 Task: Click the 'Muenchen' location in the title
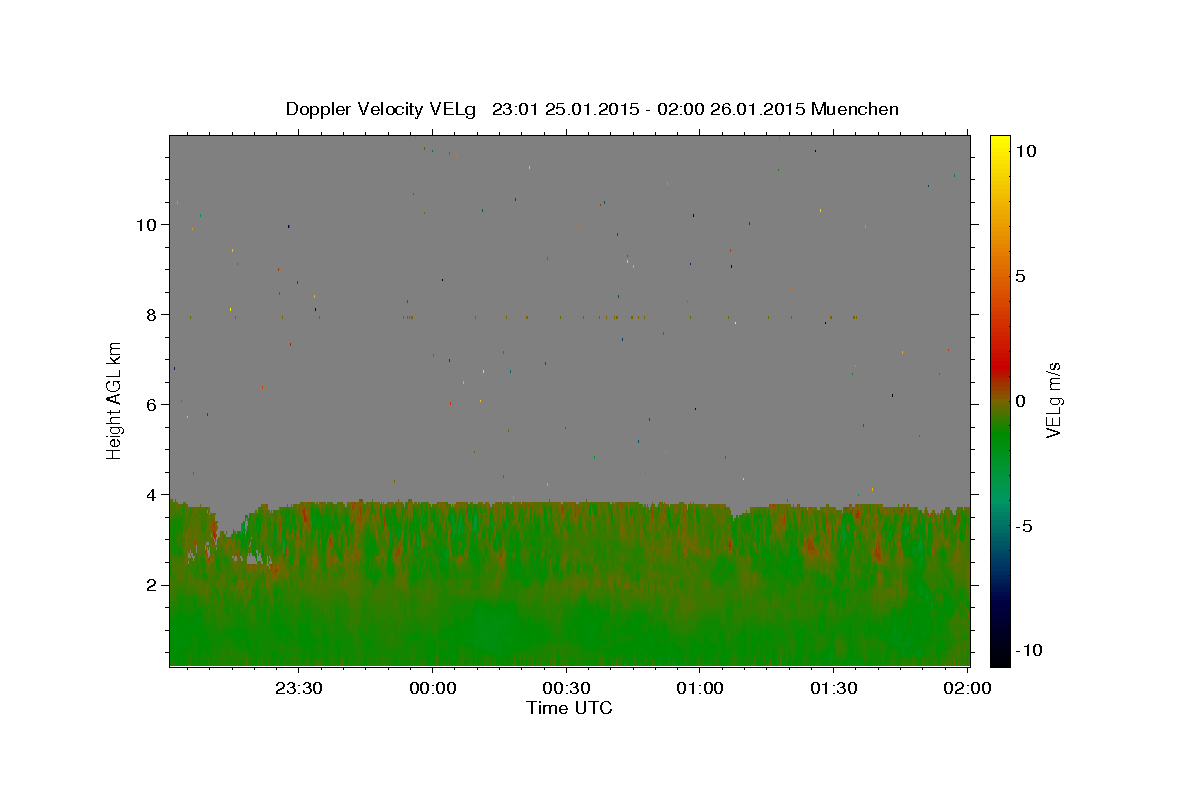[x=855, y=109]
